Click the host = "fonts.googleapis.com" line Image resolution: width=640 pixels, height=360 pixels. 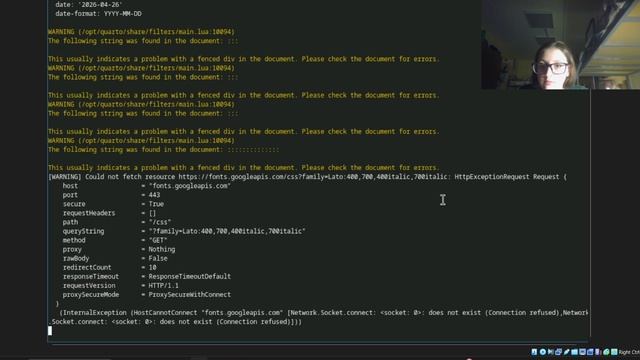click(147, 186)
